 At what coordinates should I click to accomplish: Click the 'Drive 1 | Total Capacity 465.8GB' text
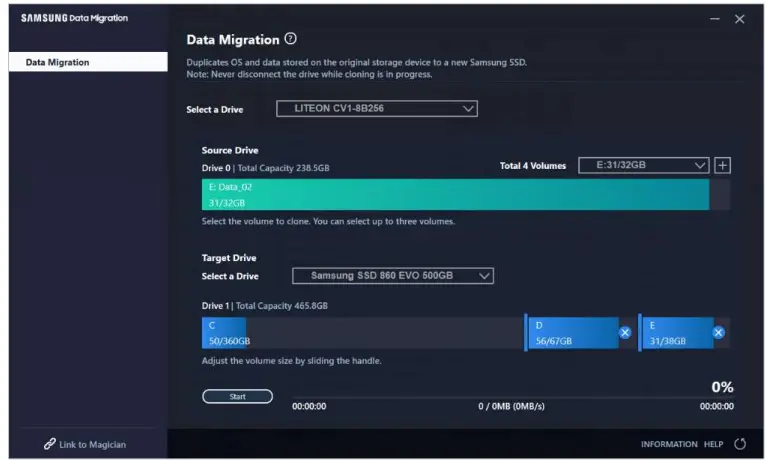264,306
